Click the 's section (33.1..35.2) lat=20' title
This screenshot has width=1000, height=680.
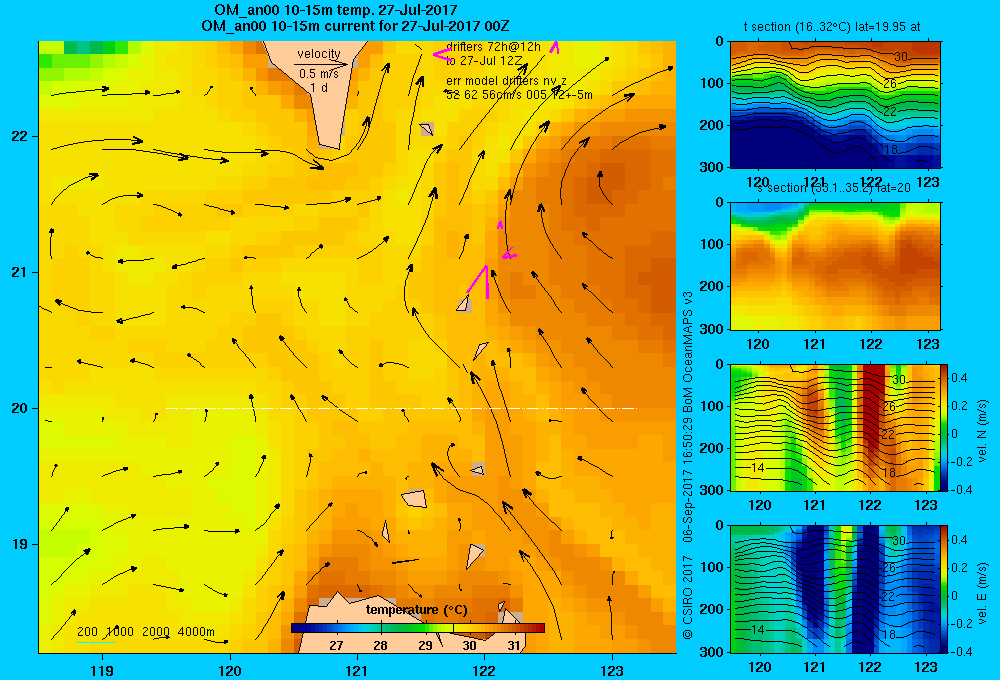coord(834,188)
